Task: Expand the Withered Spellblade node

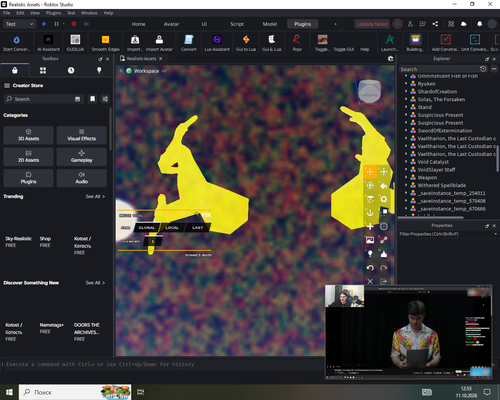Action: [x=406, y=185]
